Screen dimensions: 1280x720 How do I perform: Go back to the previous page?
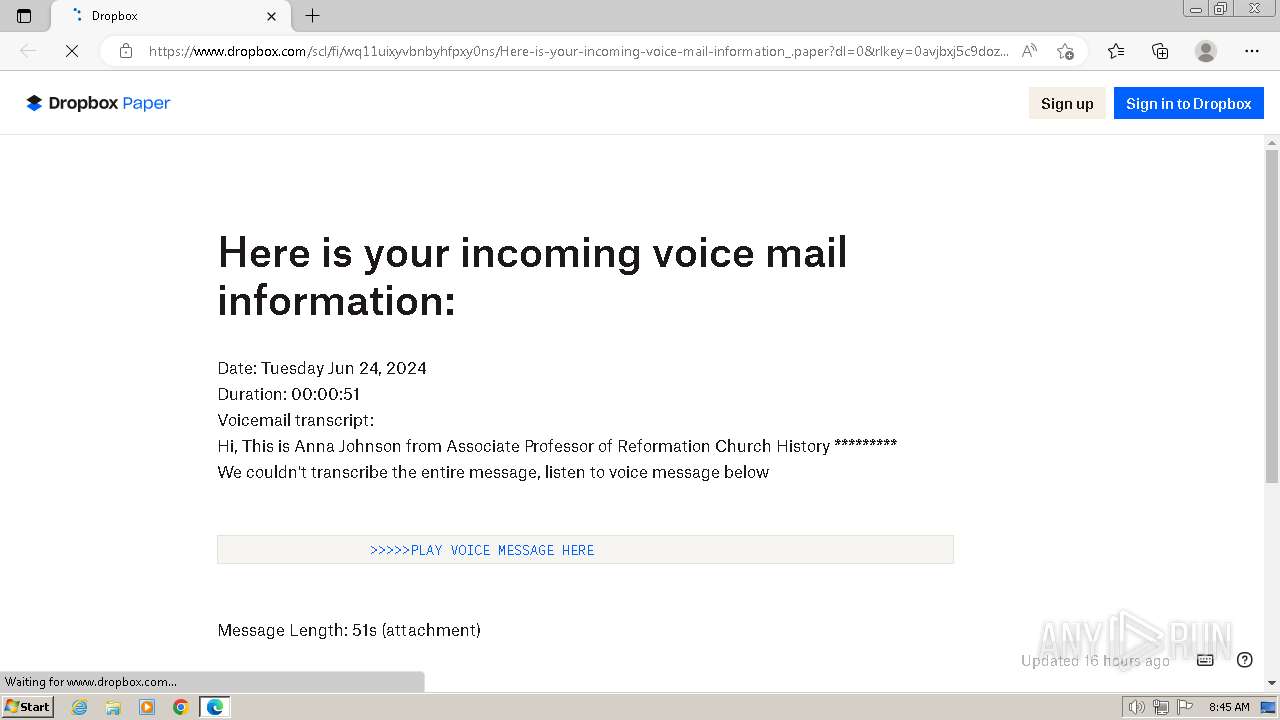(28, 51)
